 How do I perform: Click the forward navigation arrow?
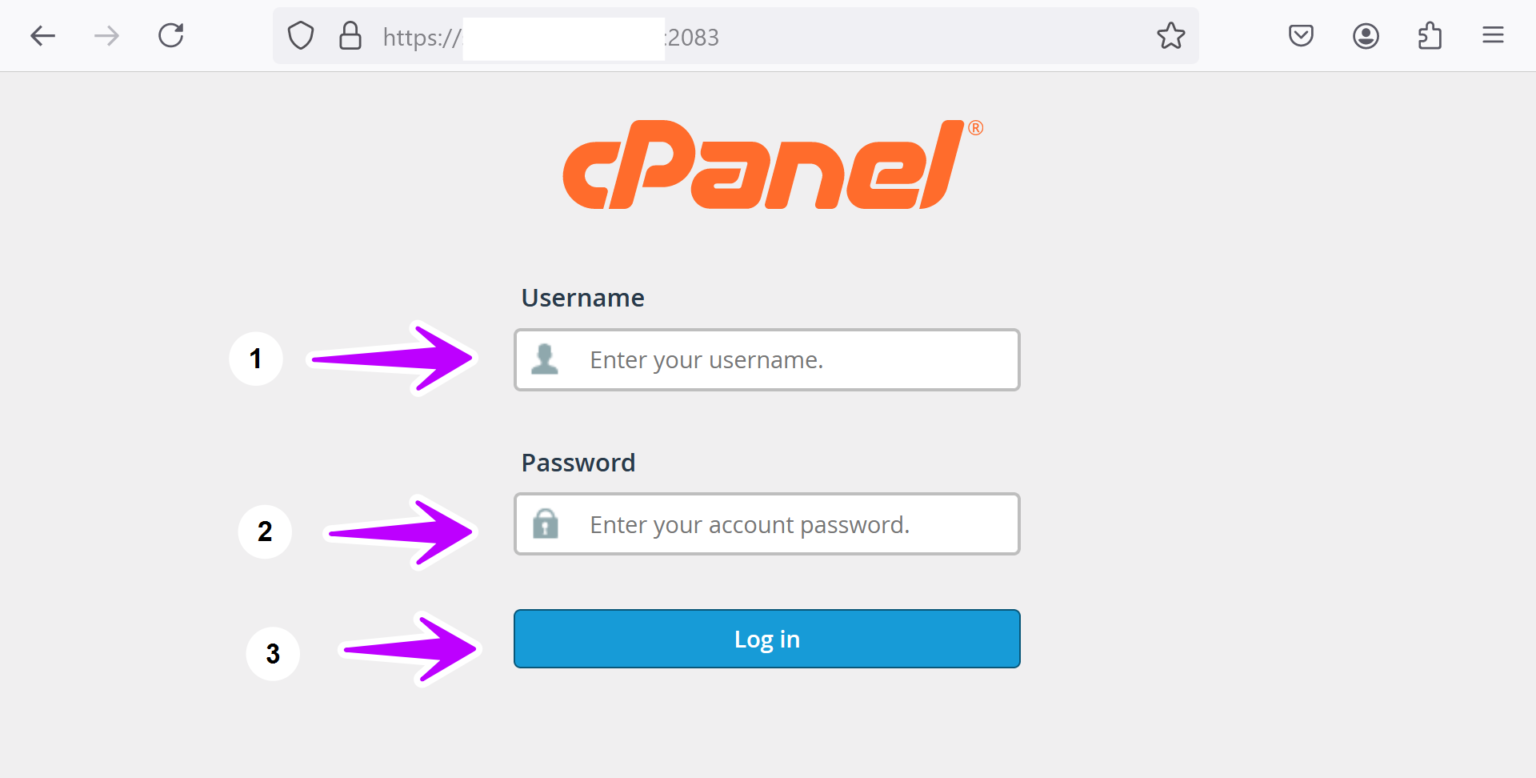point(106,35)
